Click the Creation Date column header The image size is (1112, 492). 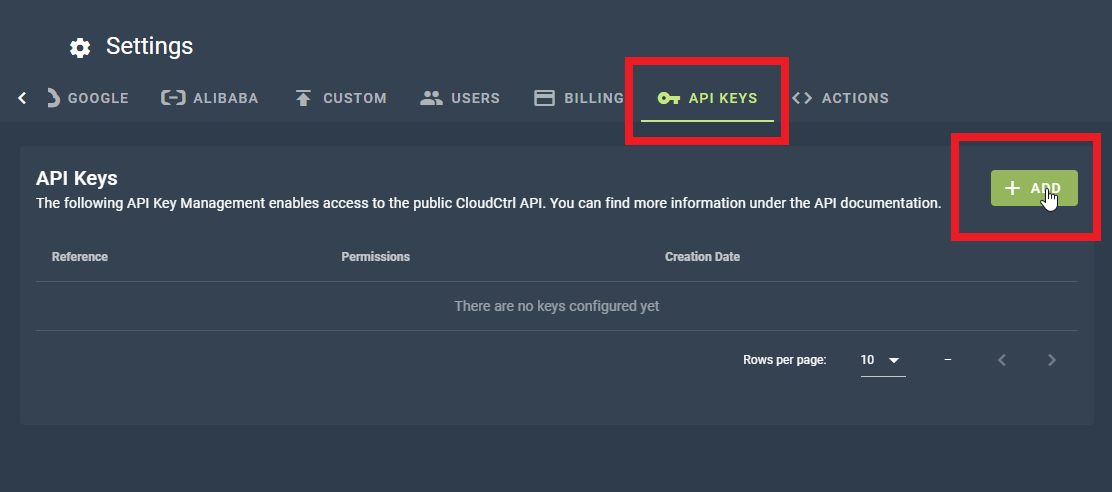pos(702,257)
